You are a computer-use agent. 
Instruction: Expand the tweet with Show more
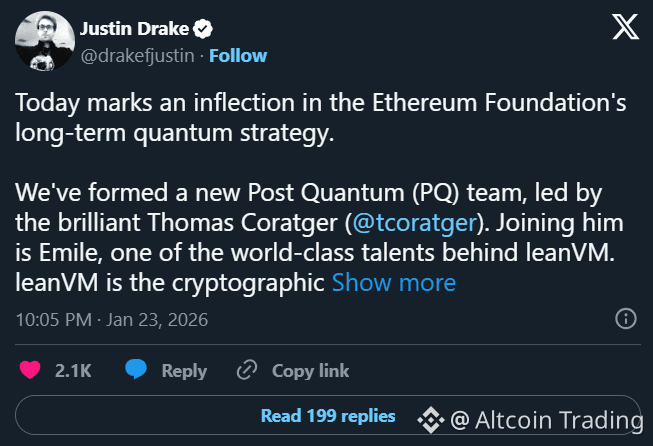point(393,283)
